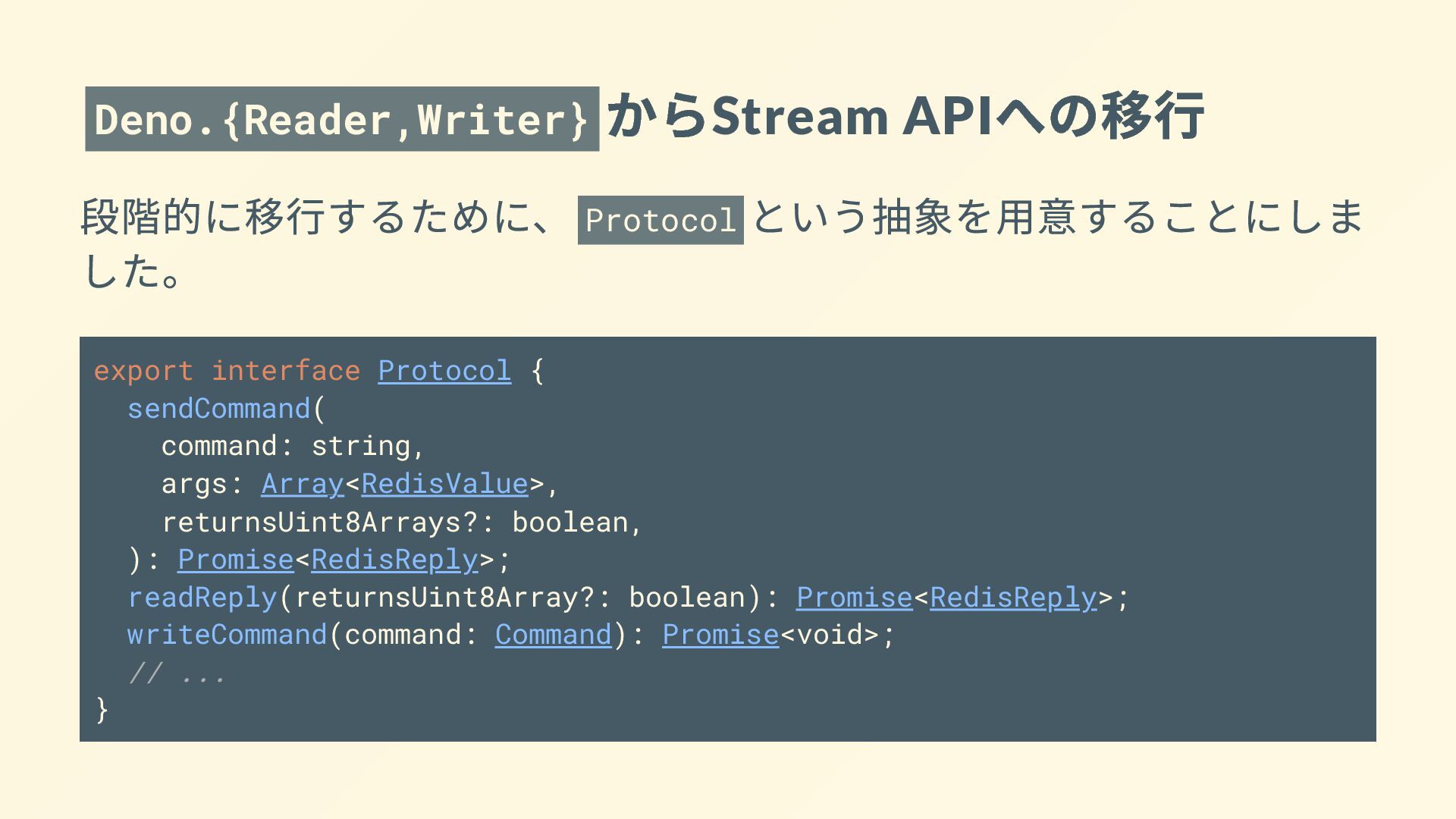Click Promise link on the readReply line

[x=854, y=598]
